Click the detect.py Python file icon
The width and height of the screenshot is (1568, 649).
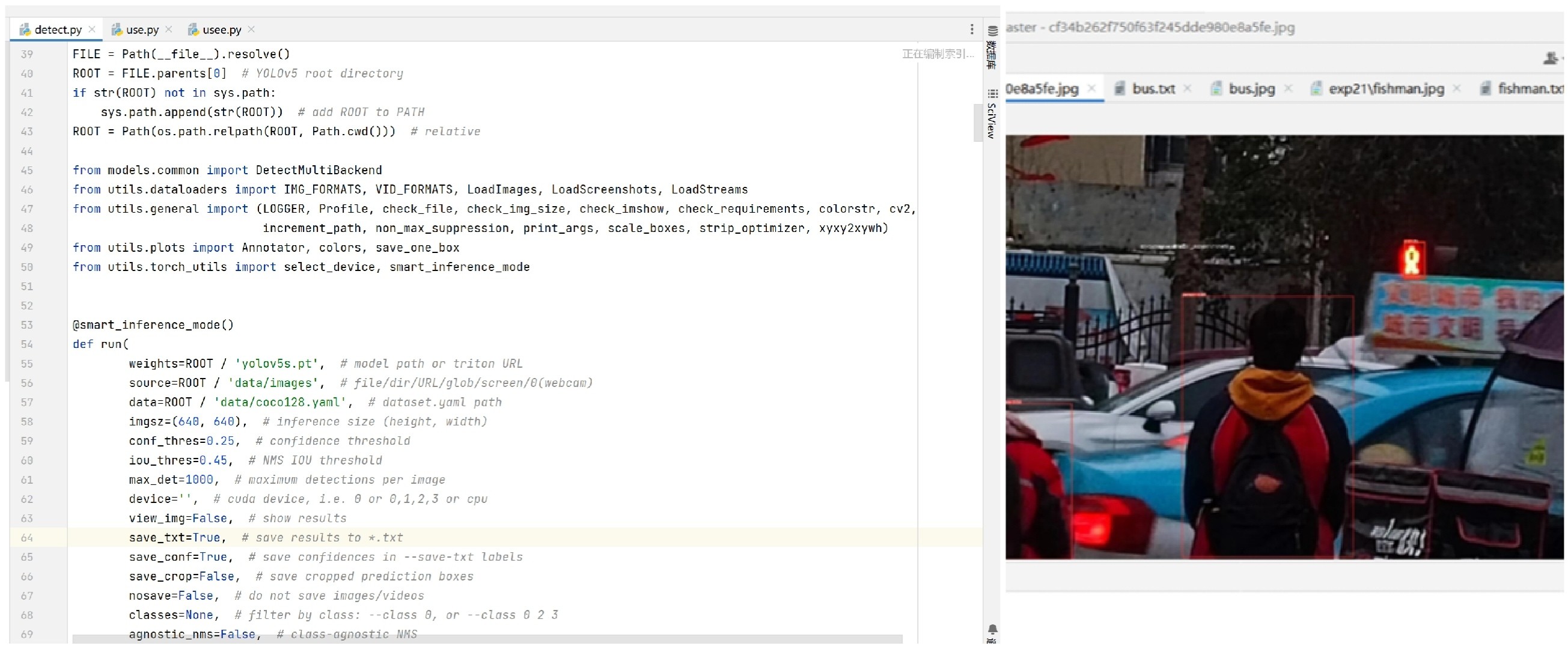tap(25, 29)
